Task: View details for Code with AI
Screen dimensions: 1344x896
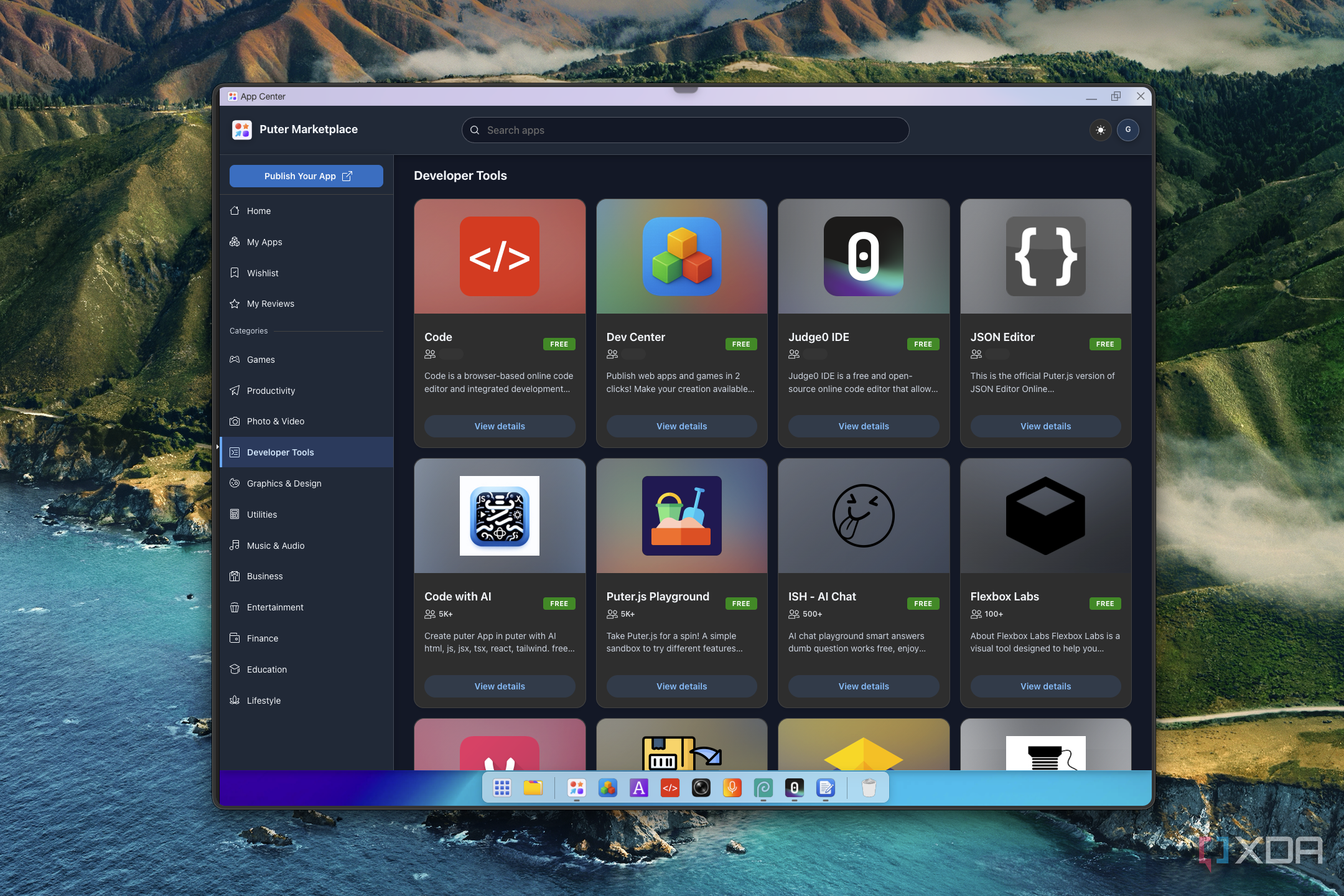Action: tap(500, 686)
